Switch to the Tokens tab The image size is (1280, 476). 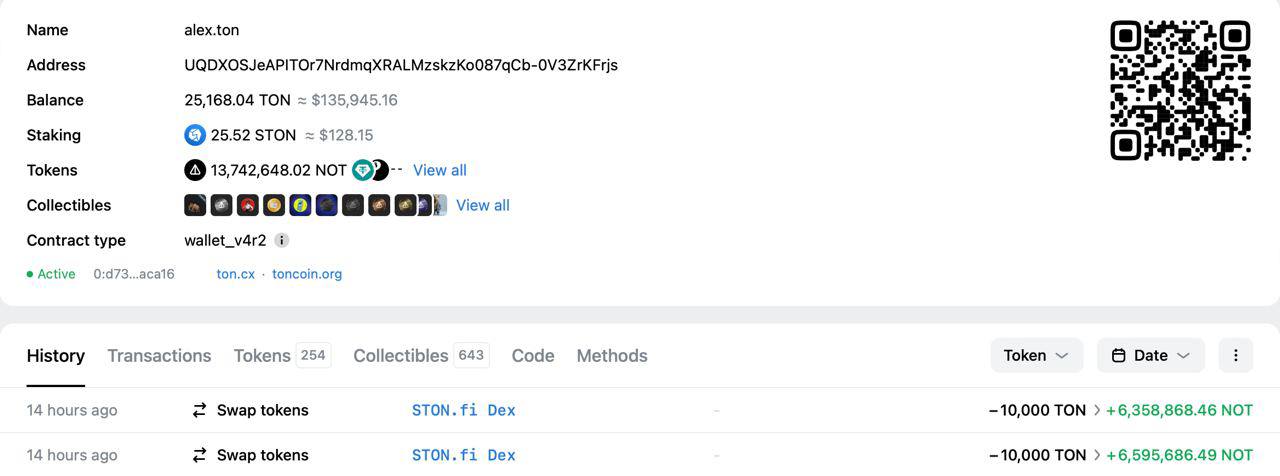coord(262,356)
